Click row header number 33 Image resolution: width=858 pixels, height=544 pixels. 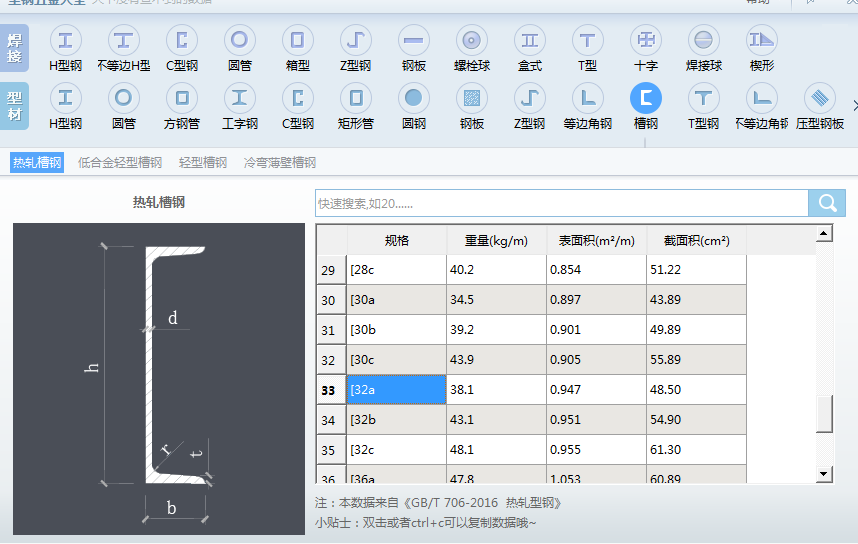[331, 390]
